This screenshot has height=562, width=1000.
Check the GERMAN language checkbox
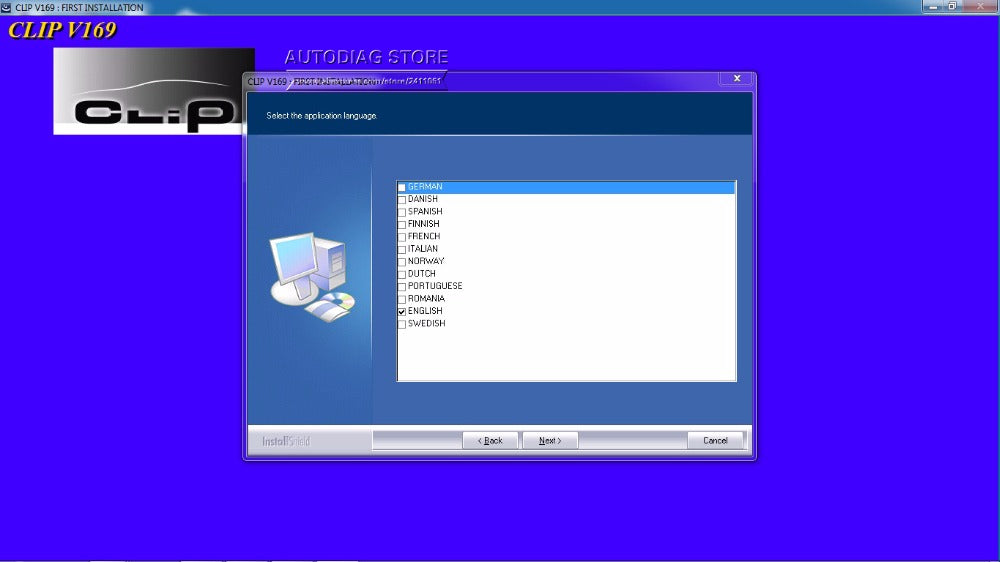point(402,187)
